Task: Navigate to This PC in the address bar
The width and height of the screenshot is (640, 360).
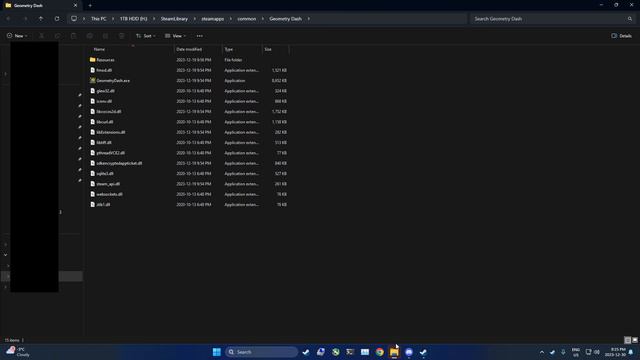Action: pos(99,19)
